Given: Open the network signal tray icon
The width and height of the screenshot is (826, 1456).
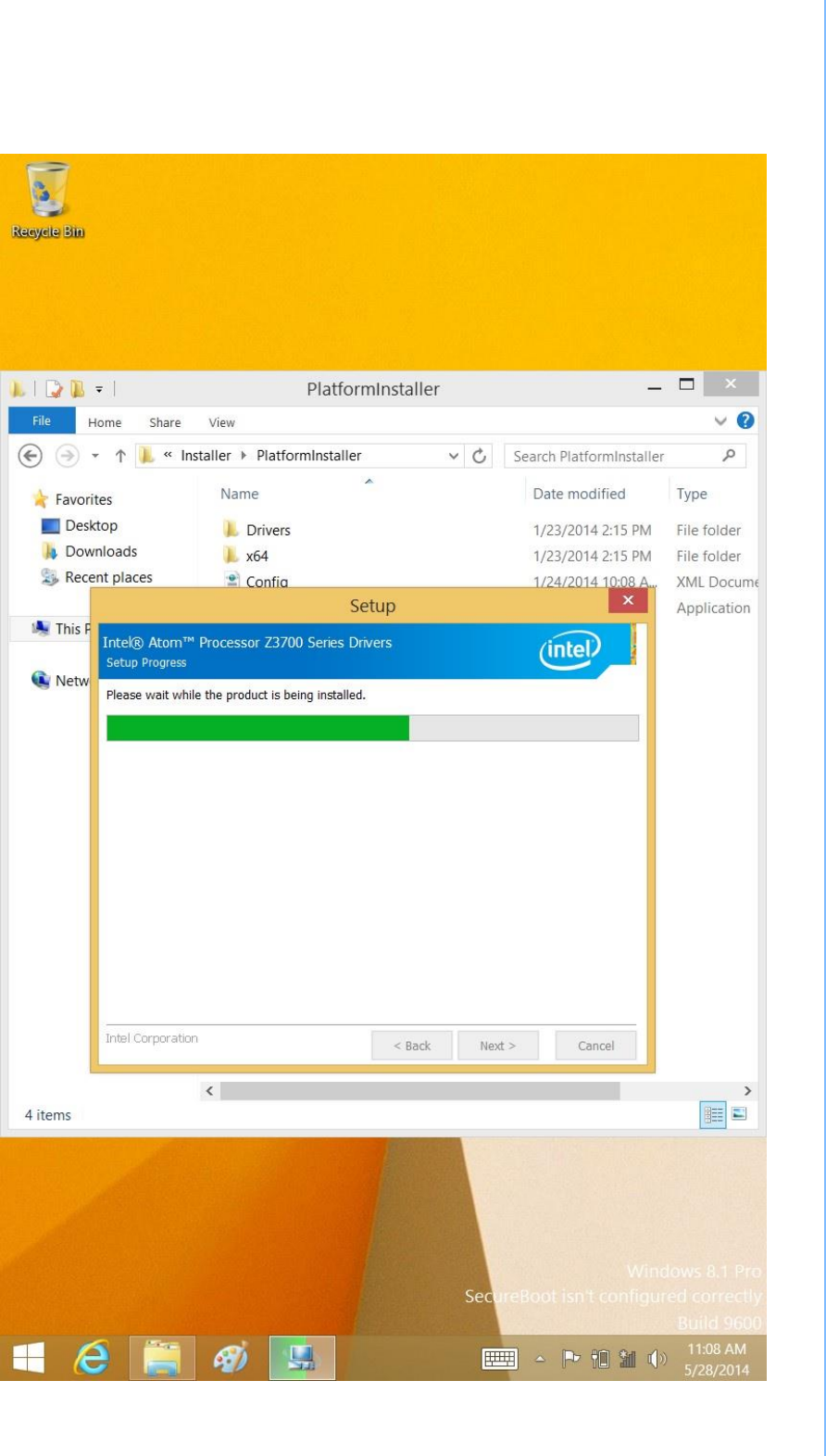Looking at the screenshot, I should (x=628, y=1360).
